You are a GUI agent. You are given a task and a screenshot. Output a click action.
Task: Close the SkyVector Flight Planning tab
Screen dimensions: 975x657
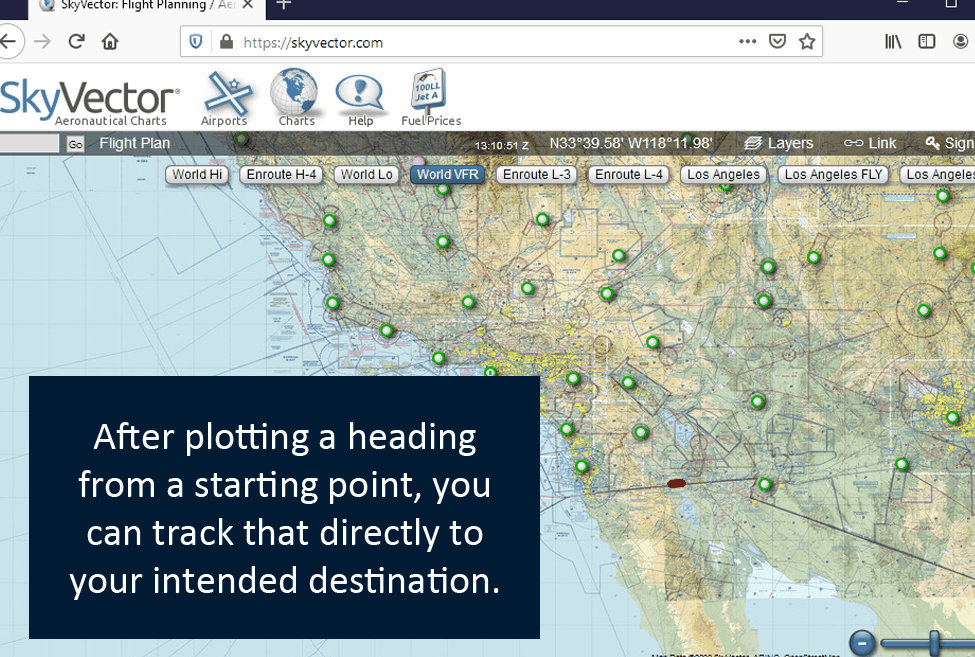click(x=247, y=5)
